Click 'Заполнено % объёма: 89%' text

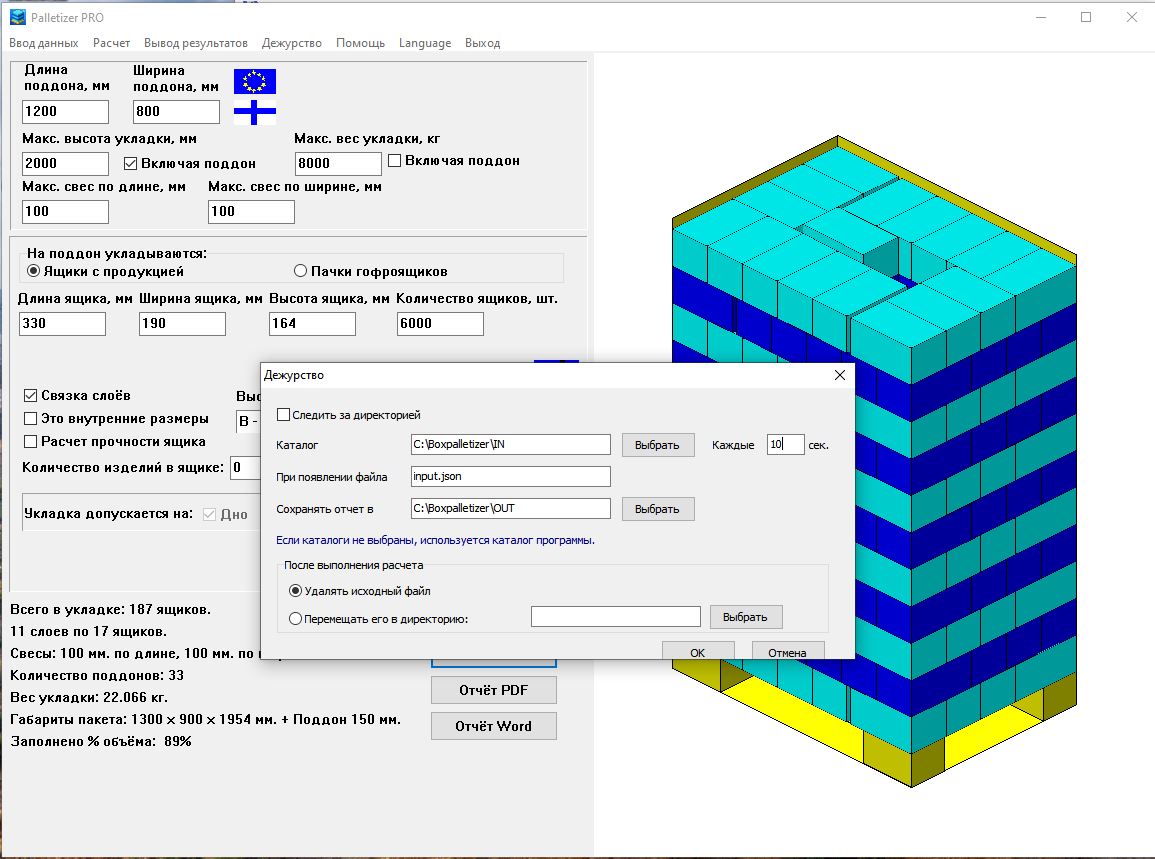[x=101, y=742]
